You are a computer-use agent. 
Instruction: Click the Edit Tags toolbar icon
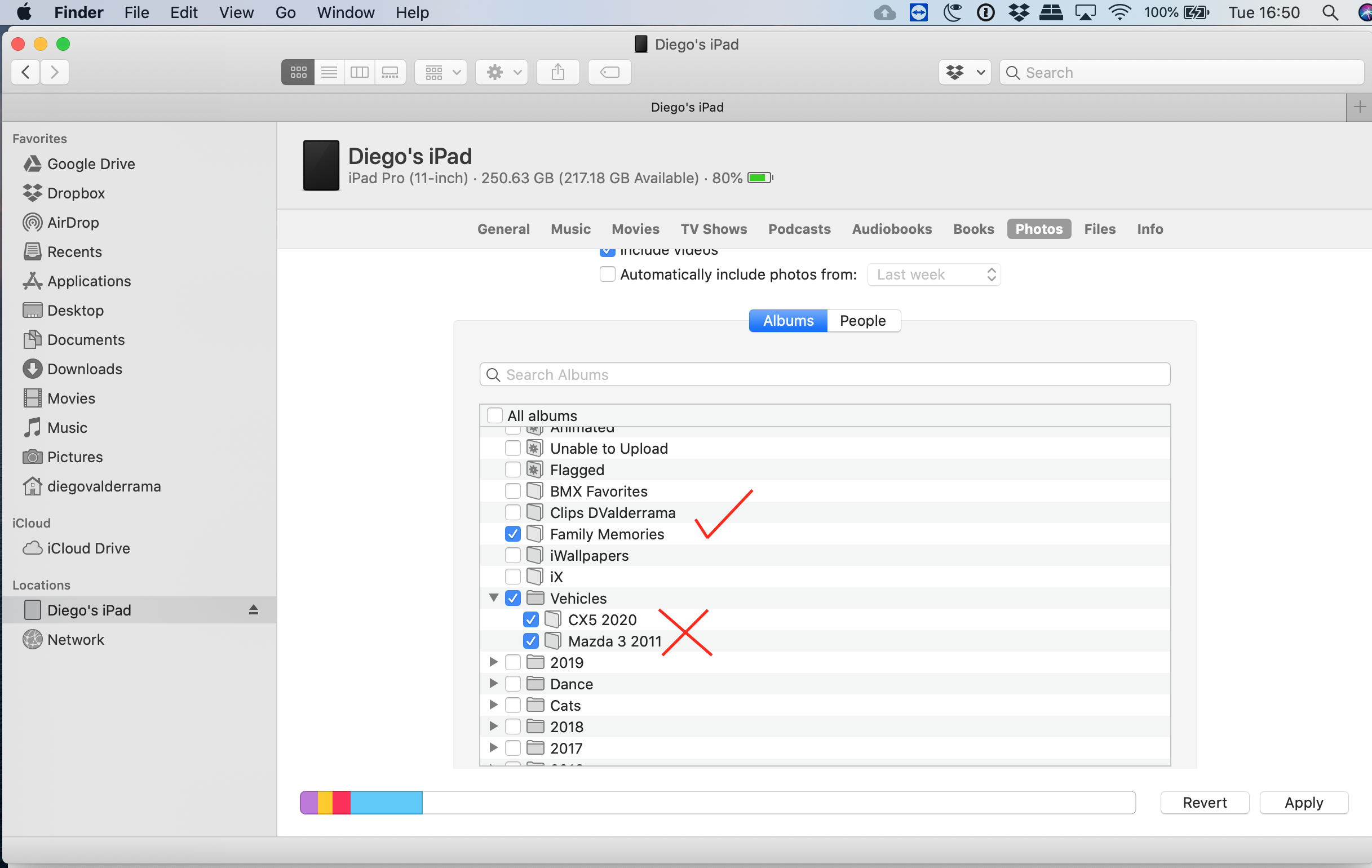coord(609,72)
